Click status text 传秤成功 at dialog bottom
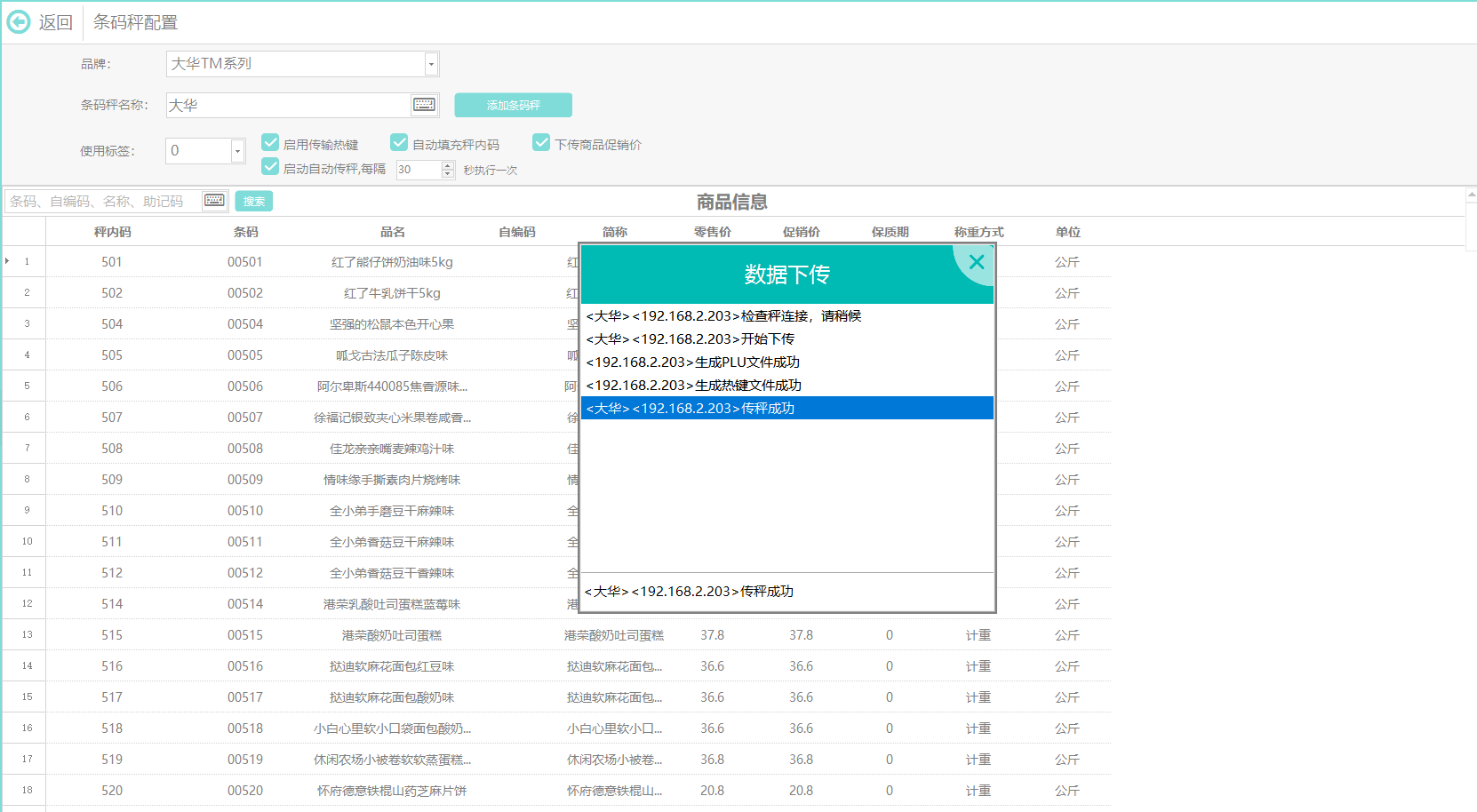This screenshot has height=812, width=1477. 689,591
